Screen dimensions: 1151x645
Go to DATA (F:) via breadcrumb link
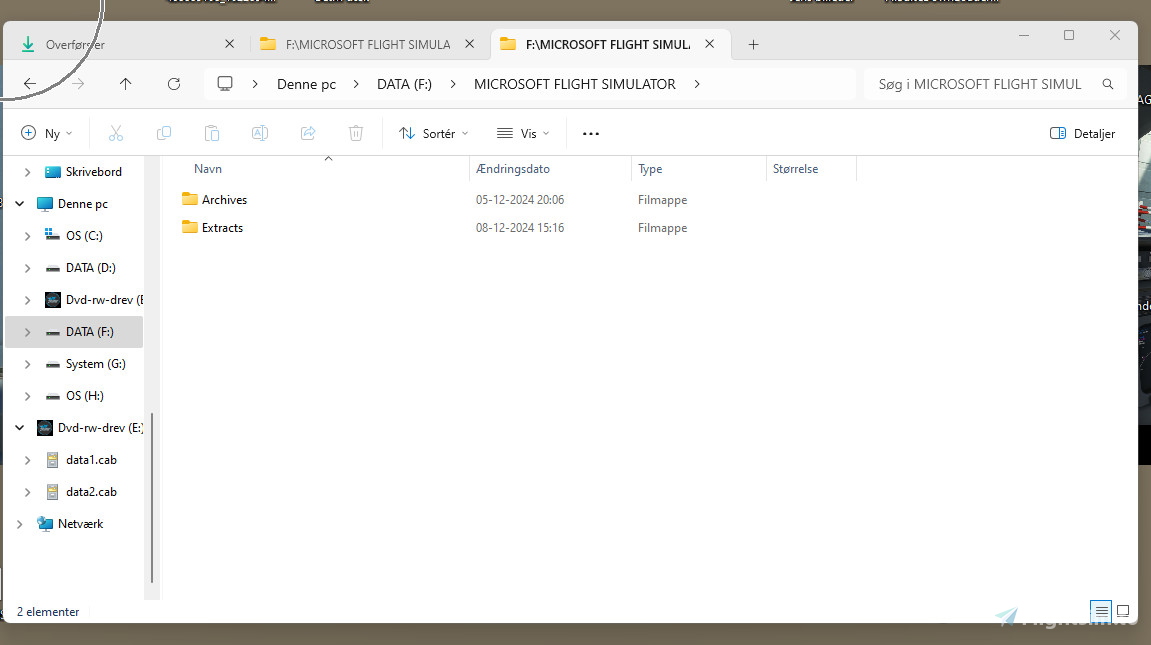[404, 84]
